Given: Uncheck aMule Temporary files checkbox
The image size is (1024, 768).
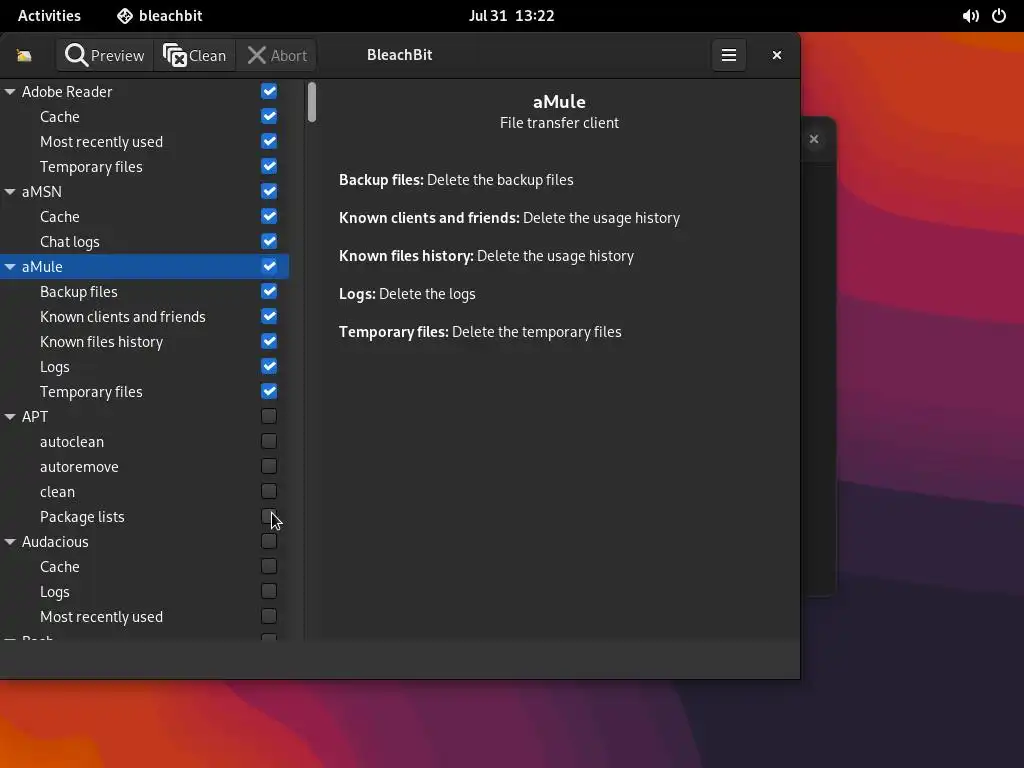Looking at the screenshot, I should pos(269,391).
